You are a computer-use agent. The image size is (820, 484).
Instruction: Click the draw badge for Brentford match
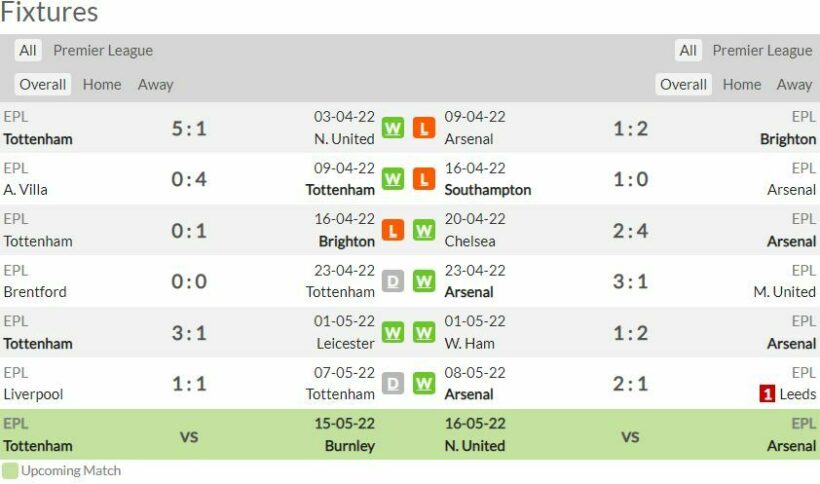click(x=393, y=281)
